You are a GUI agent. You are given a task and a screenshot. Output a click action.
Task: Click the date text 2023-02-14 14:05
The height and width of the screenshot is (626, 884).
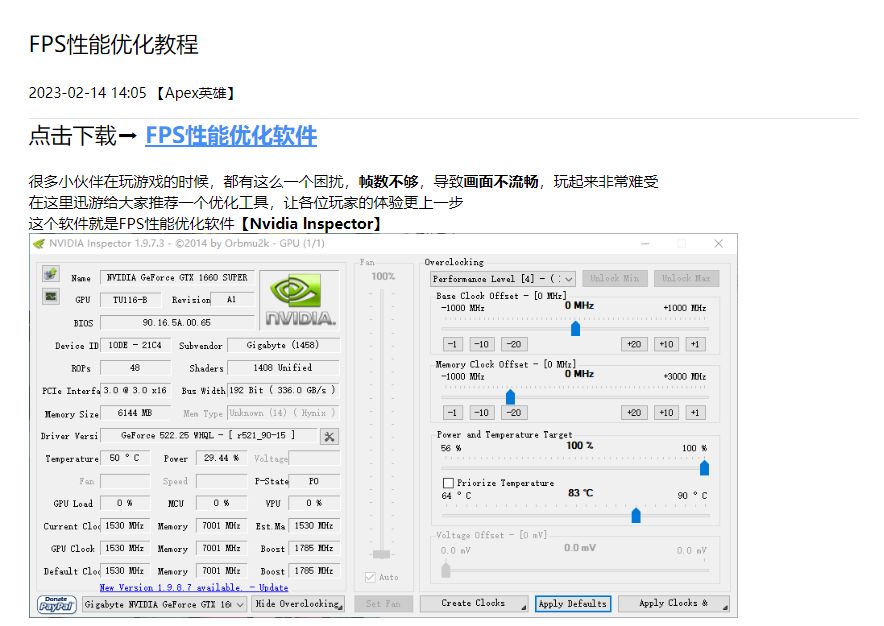coord(87,93)
